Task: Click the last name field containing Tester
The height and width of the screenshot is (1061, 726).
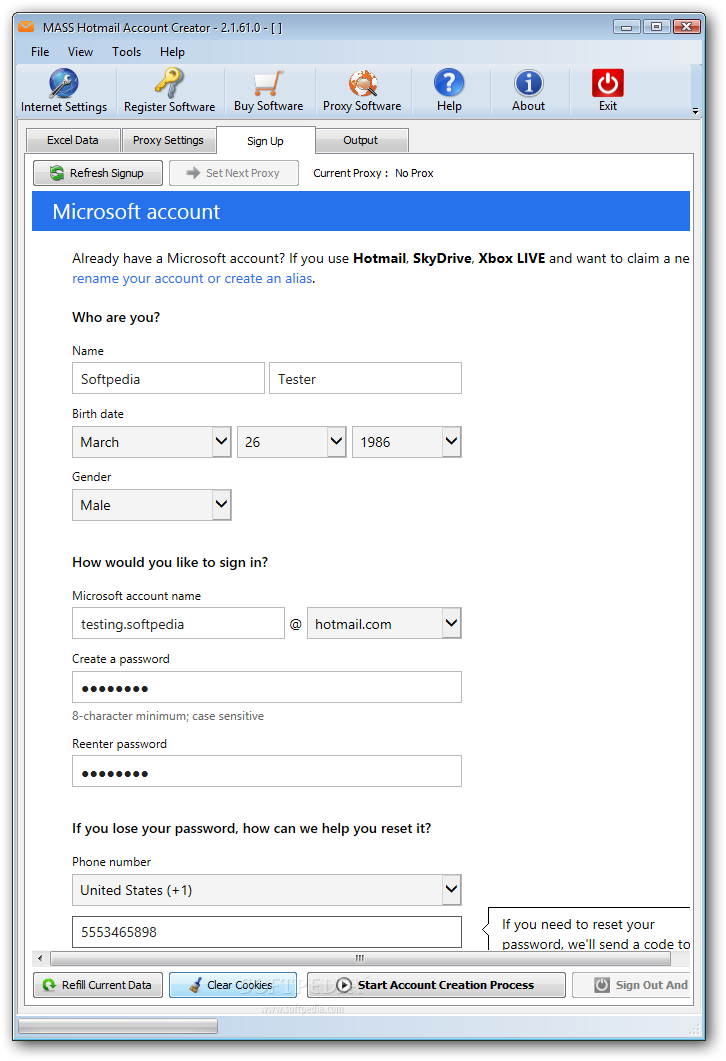Action: tap(365, 378)
